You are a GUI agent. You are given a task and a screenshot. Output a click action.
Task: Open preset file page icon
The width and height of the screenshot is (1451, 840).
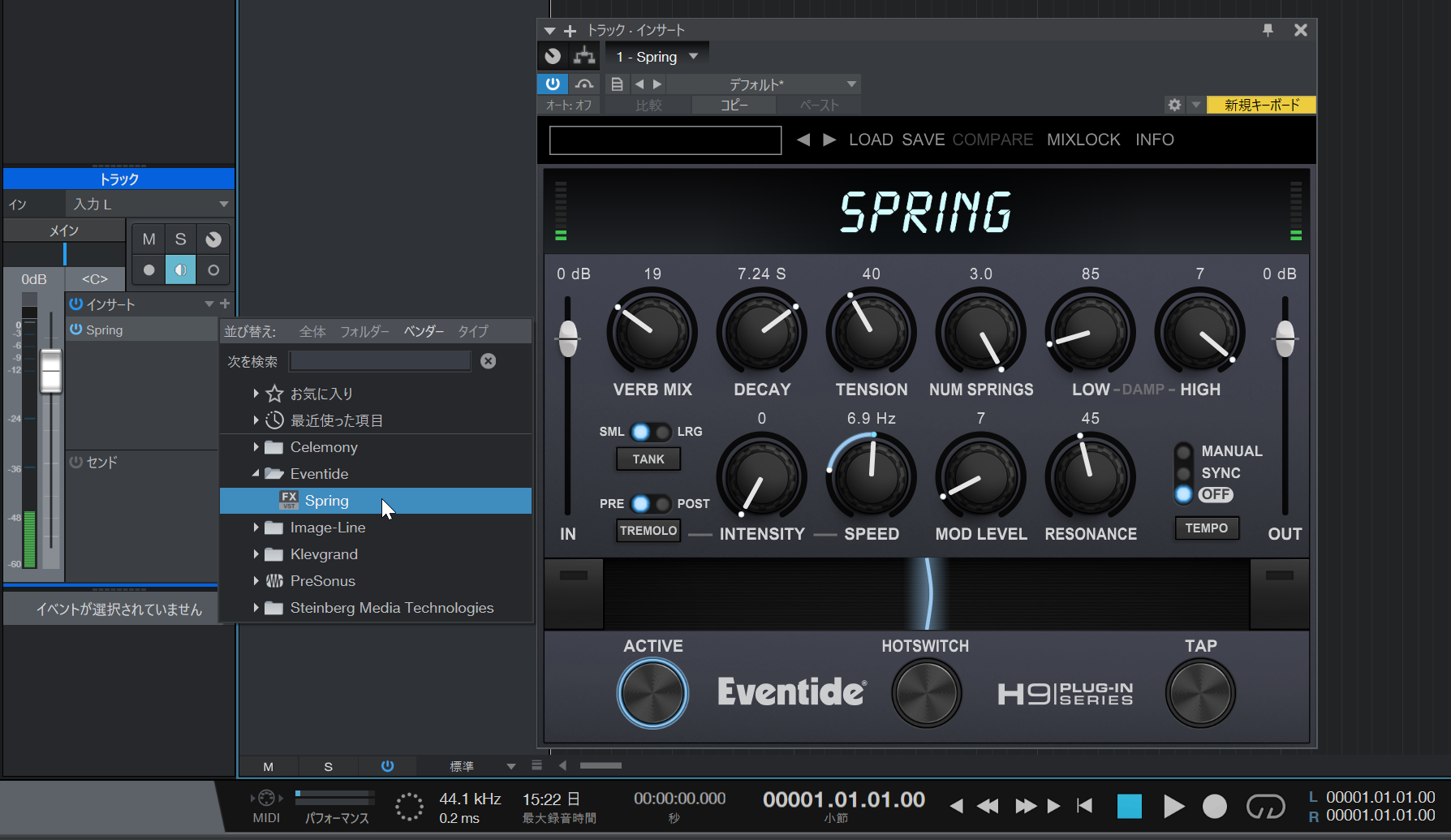(617, 84)
